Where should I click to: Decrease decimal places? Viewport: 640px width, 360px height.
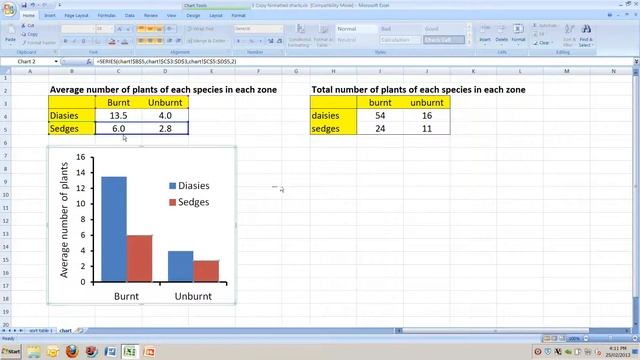pos(279,41)
